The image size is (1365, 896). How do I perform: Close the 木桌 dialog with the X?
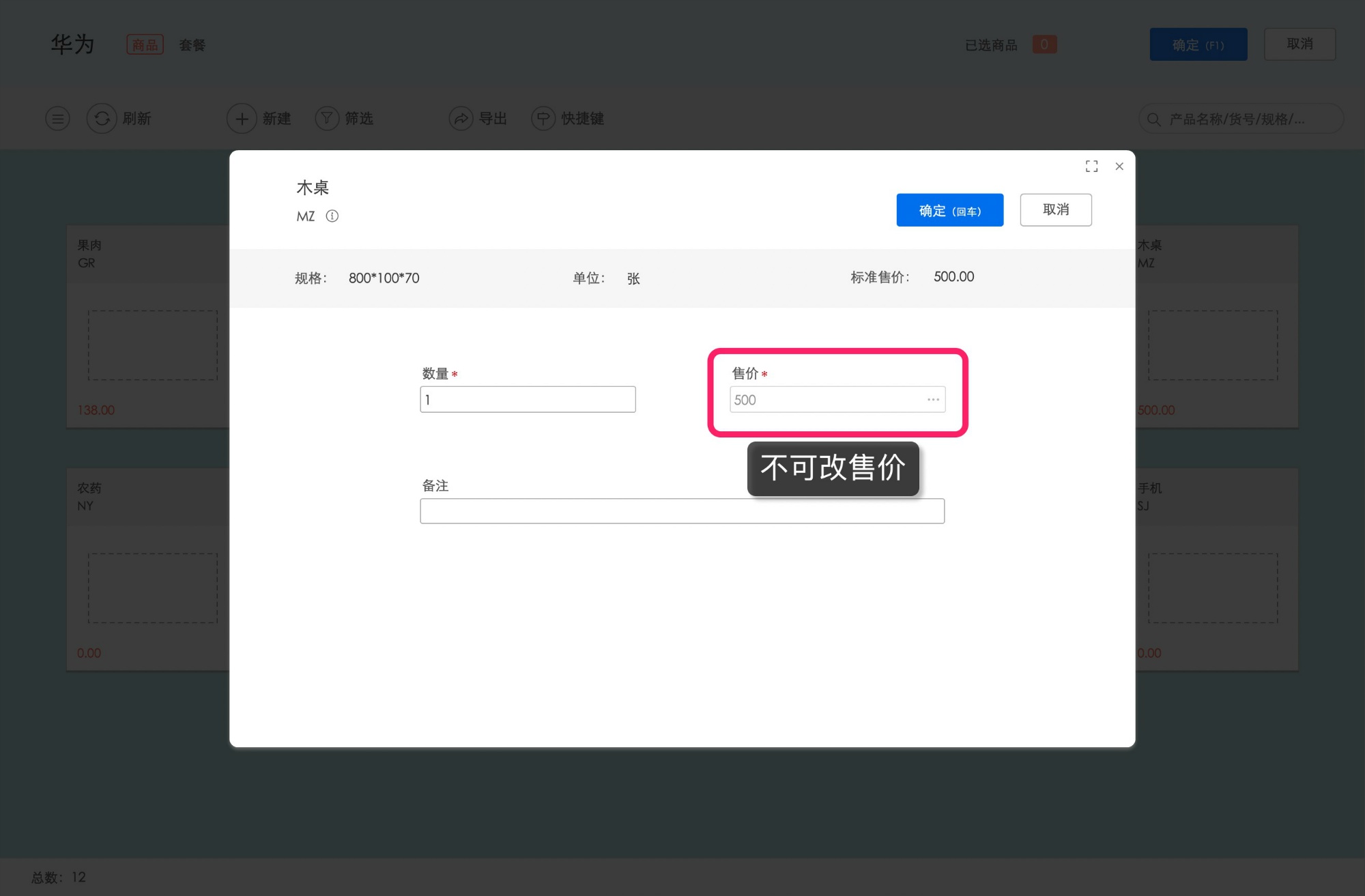click(1119, 166)
